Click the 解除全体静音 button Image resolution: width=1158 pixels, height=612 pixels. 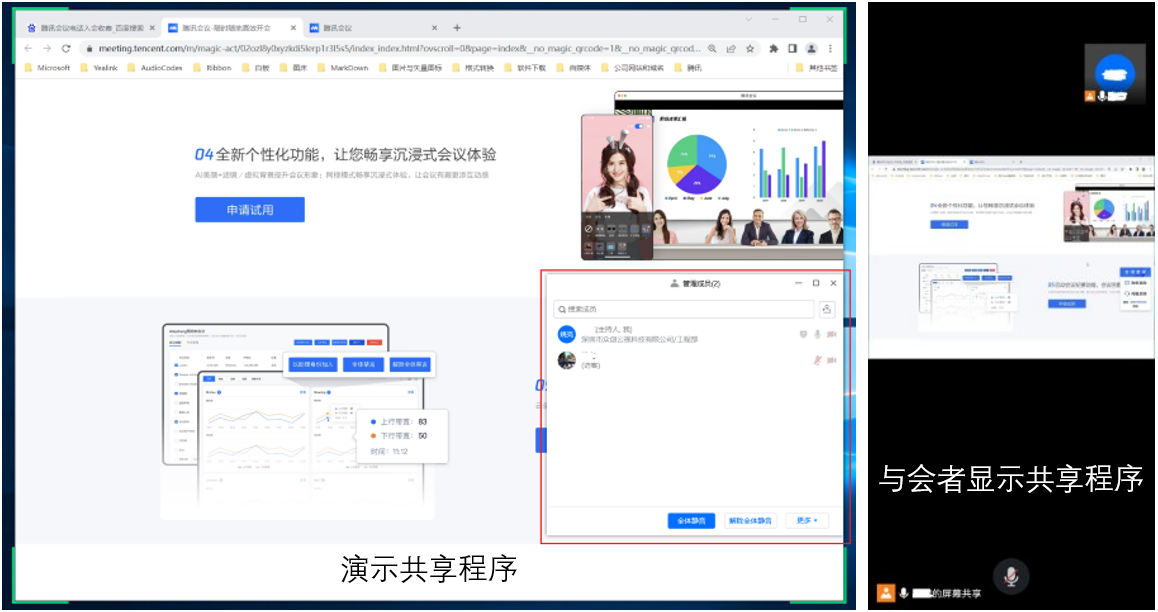[x=750, y=520]
